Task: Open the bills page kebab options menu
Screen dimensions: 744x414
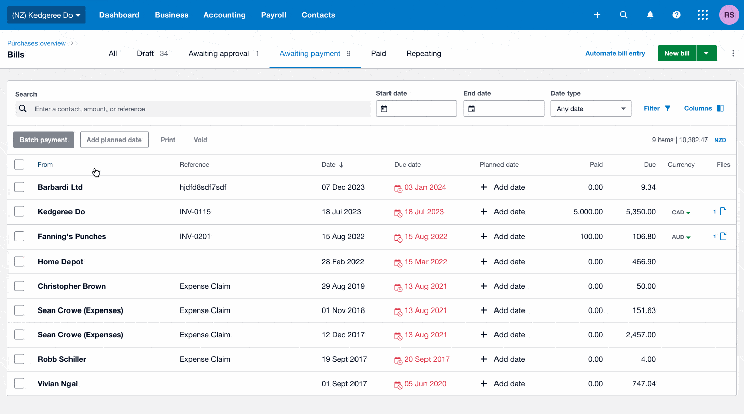Action: click(x=733, y=53)
